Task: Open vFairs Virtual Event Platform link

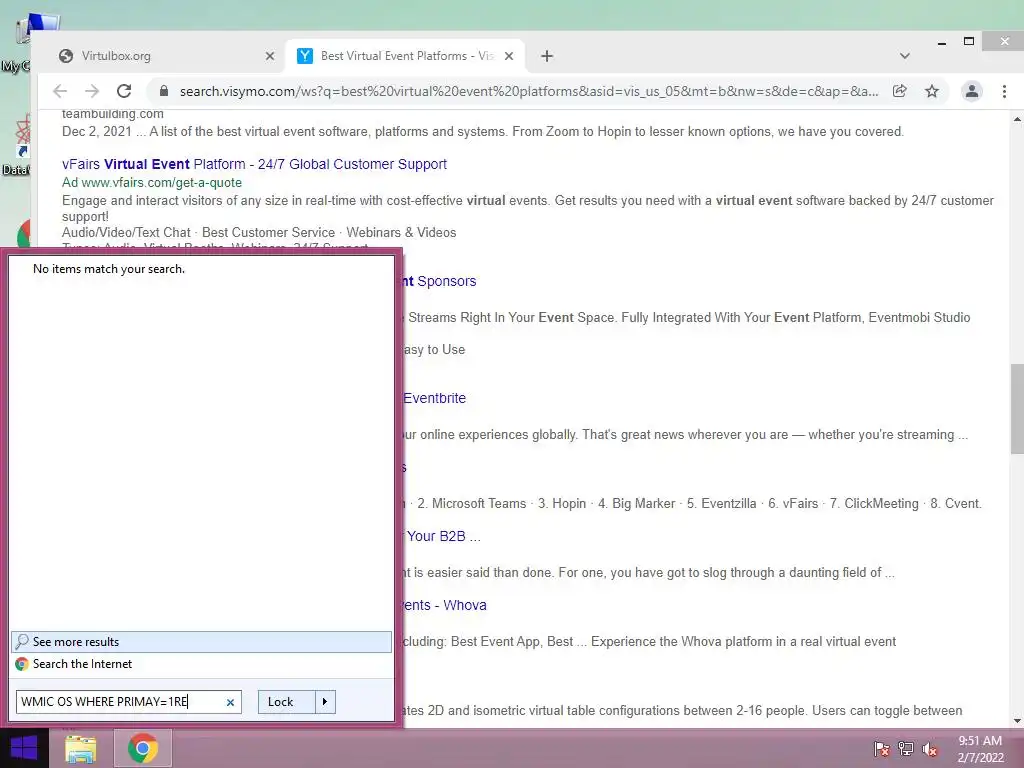Action: 254,164
